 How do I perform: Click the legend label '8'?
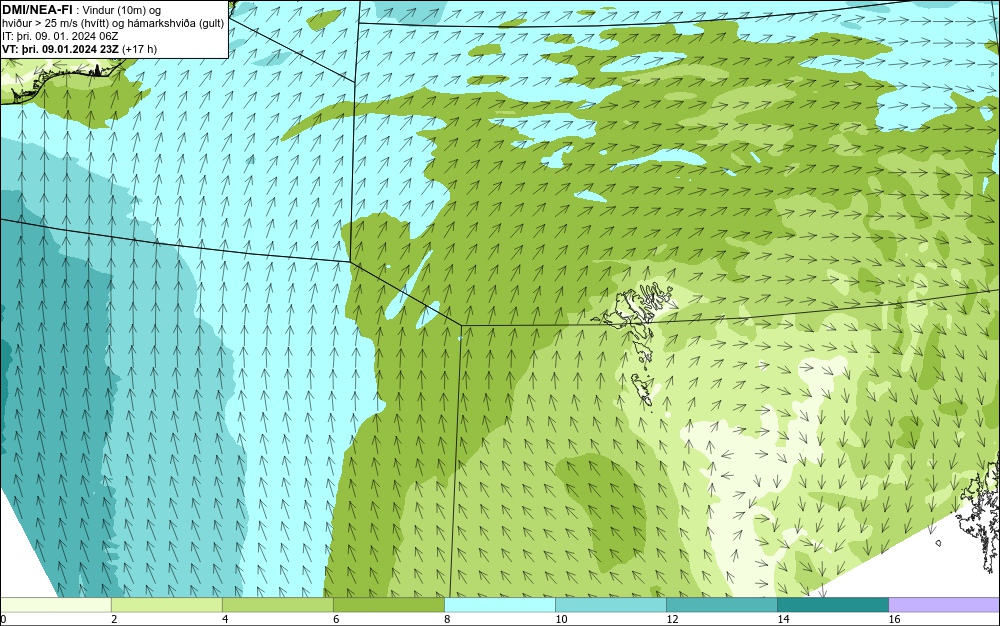coord(447,619)
